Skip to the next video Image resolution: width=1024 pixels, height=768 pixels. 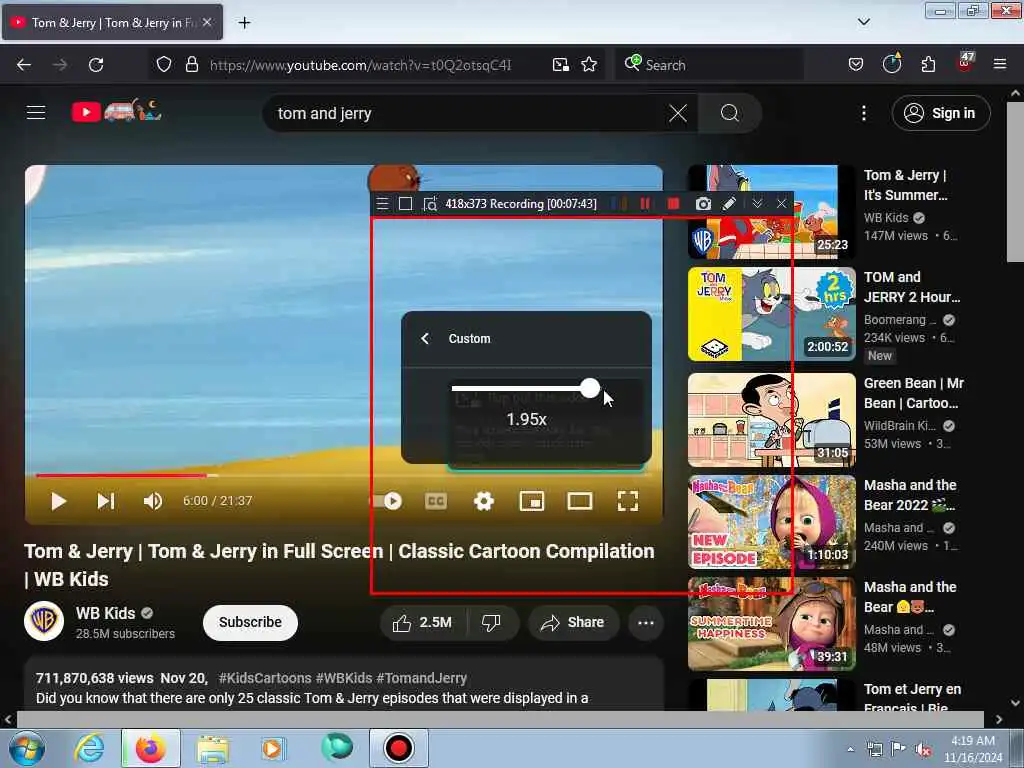[106, 501]
